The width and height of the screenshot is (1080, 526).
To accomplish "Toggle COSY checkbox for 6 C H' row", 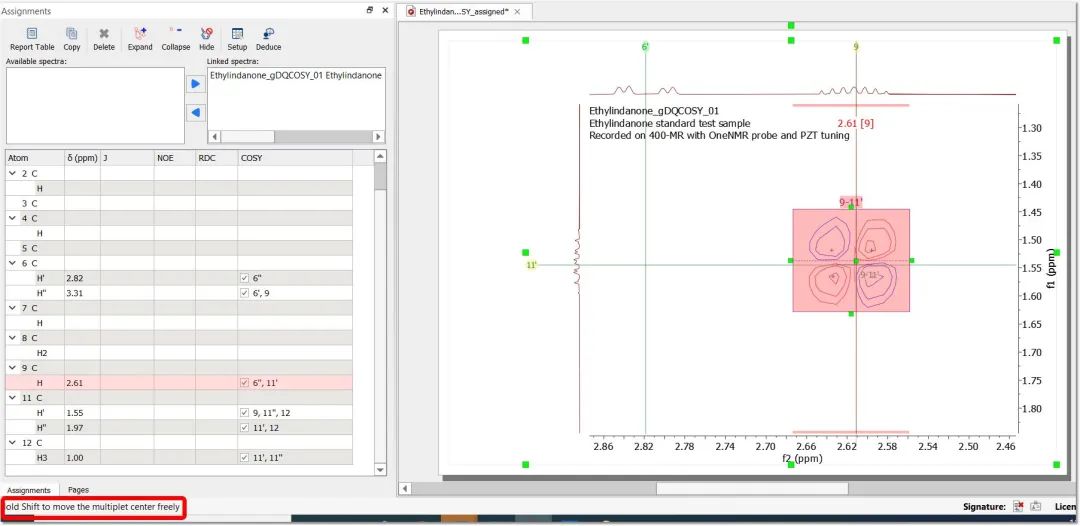I will click(x=245, y=278).
